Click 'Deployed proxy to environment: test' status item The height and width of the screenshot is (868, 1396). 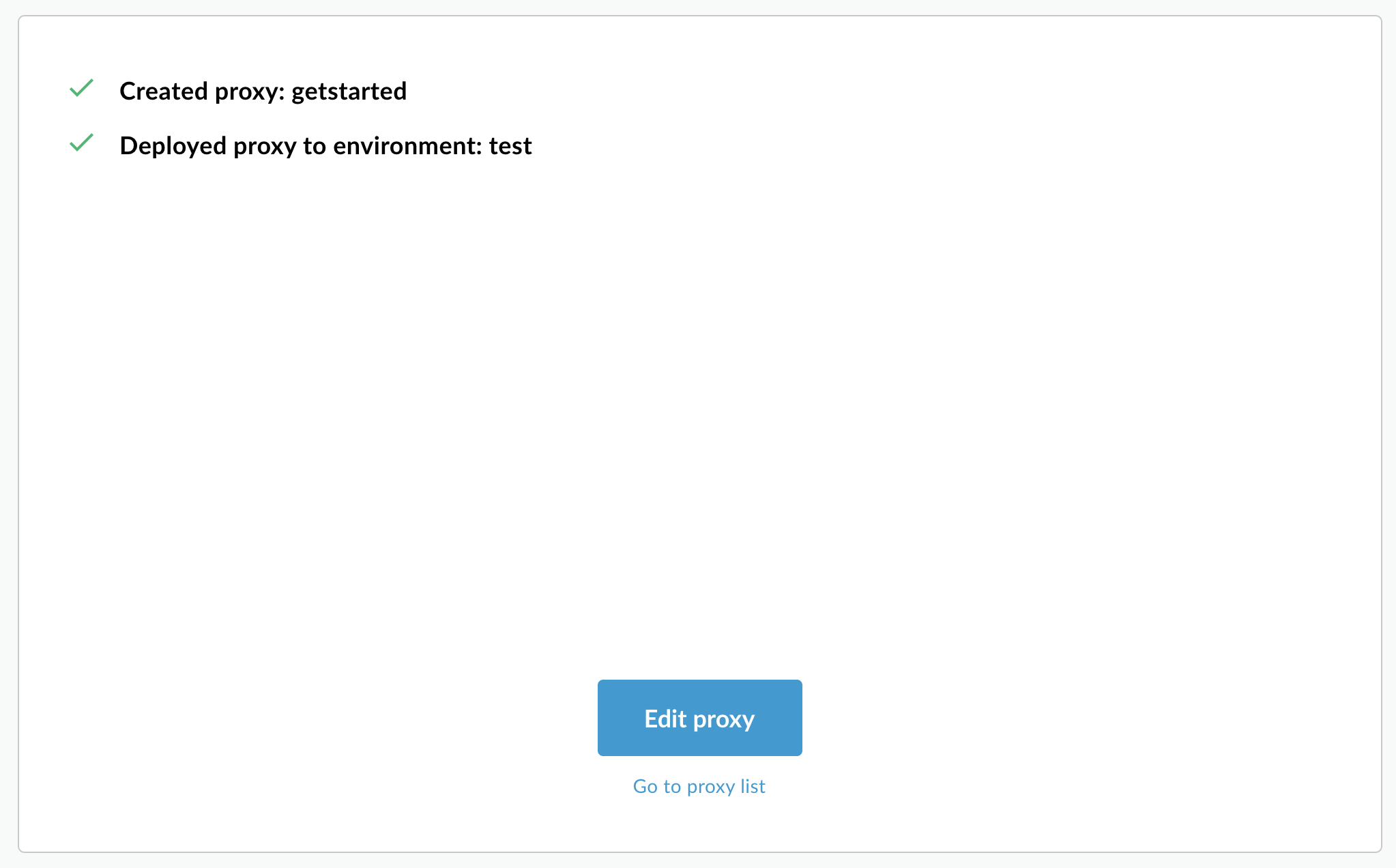324,145
